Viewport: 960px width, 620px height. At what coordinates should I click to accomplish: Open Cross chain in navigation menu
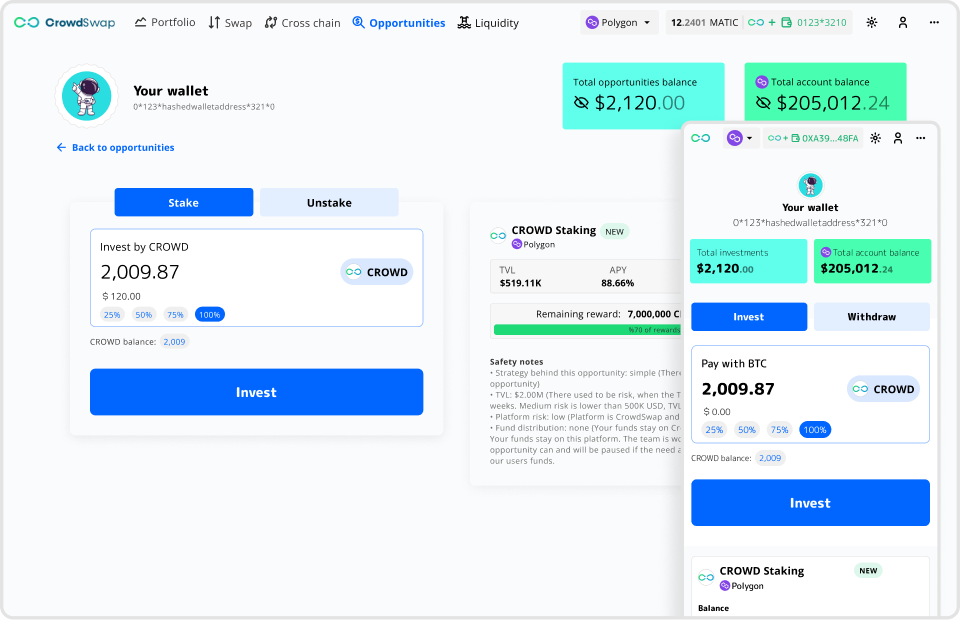pyautogui.click(x=302, y=22)
